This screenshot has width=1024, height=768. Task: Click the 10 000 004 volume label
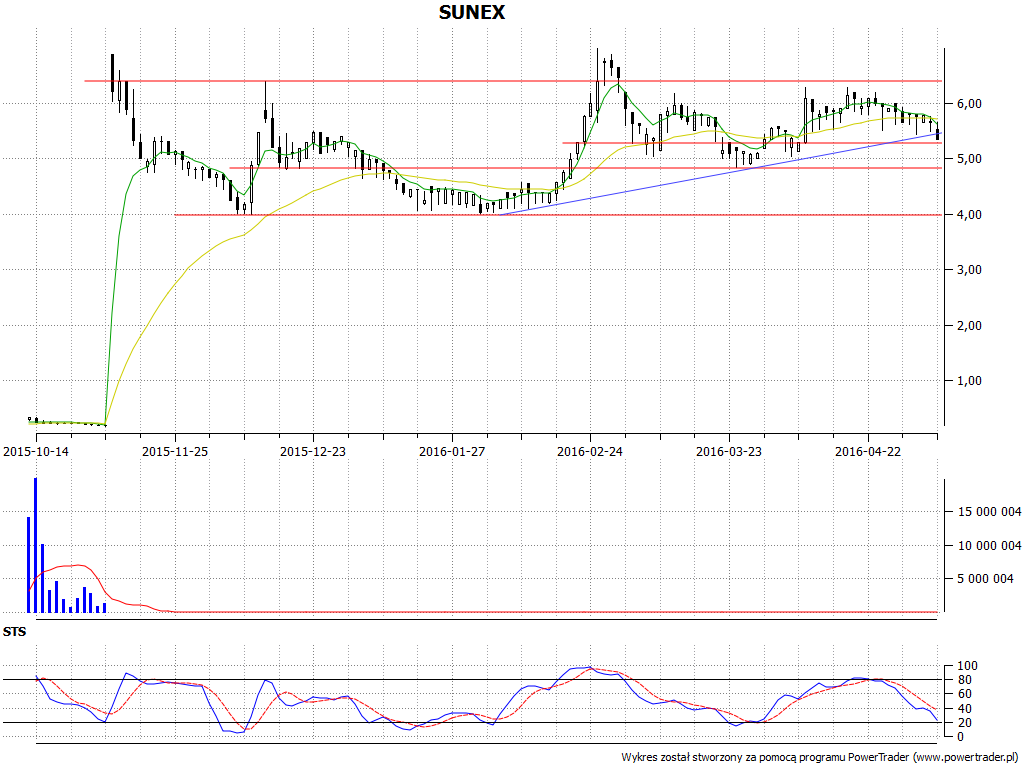(989, 545)
